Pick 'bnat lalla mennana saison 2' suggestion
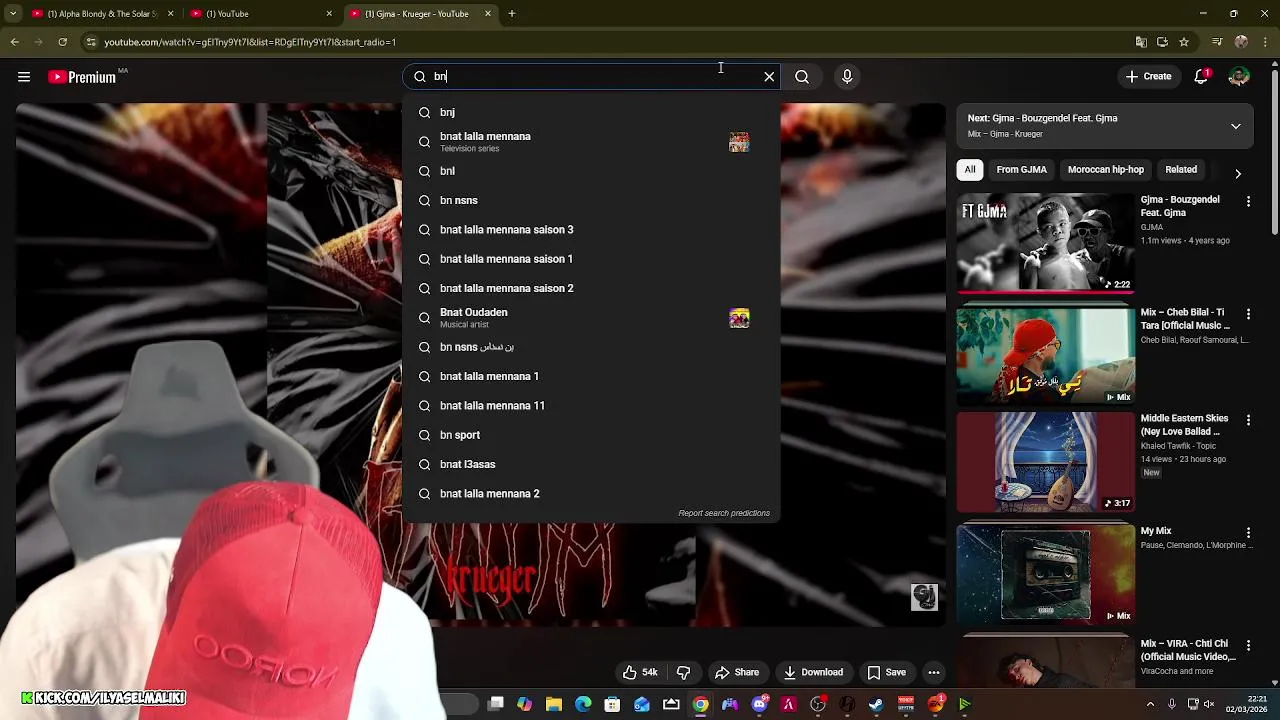1280x720 pixels. coord(590,288)
